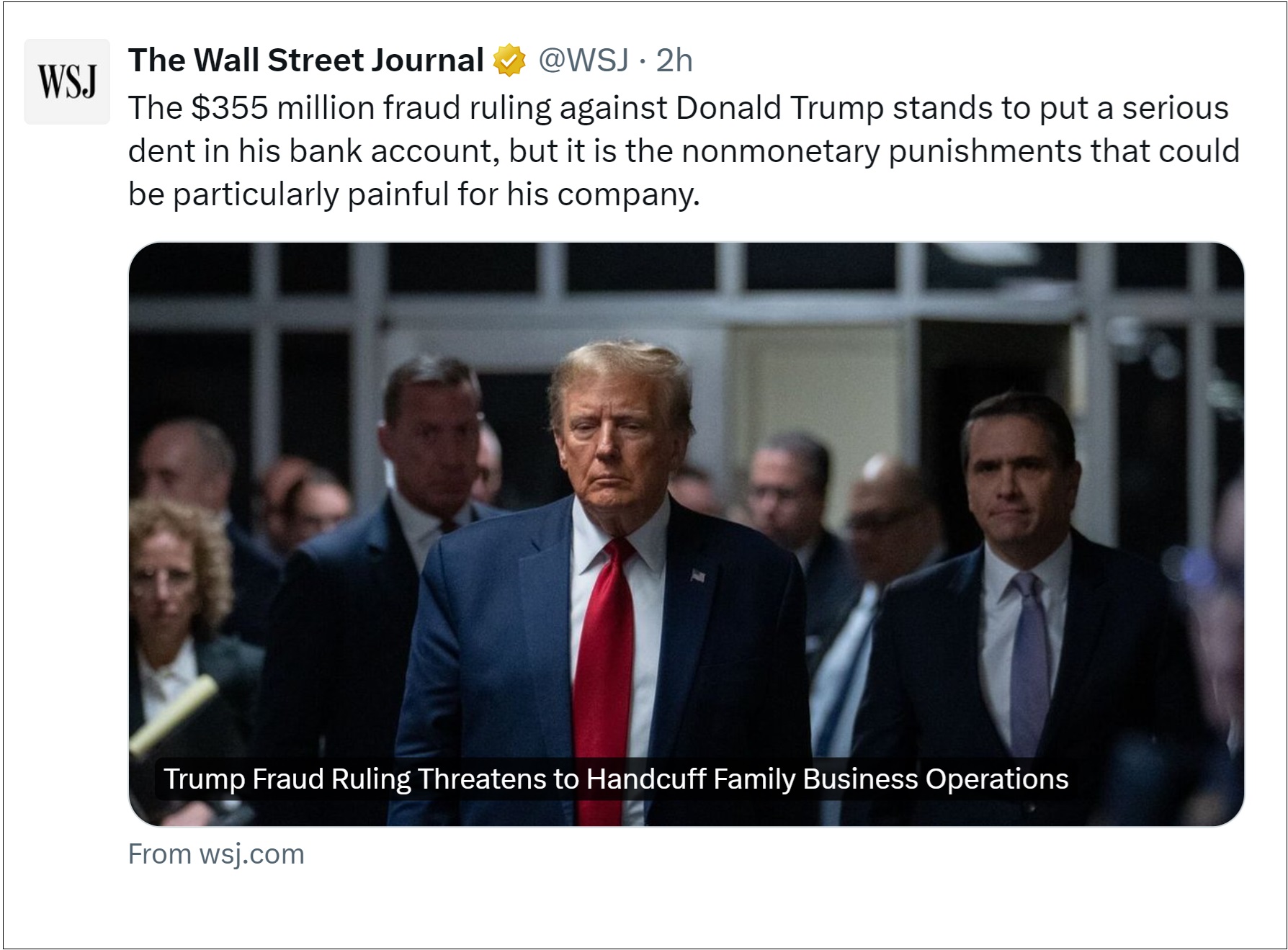This screenshot has width=1288, height=950.
Task: Open the article card preview photo
Action: coord(686,432)
